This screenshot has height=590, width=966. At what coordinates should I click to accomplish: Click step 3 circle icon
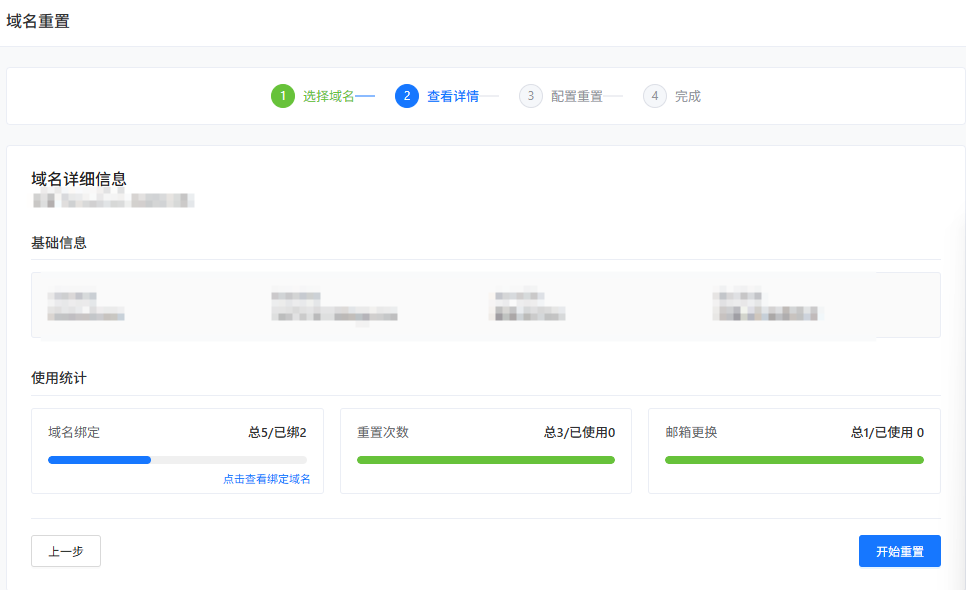pyautogui.click(x=530, y=96)
